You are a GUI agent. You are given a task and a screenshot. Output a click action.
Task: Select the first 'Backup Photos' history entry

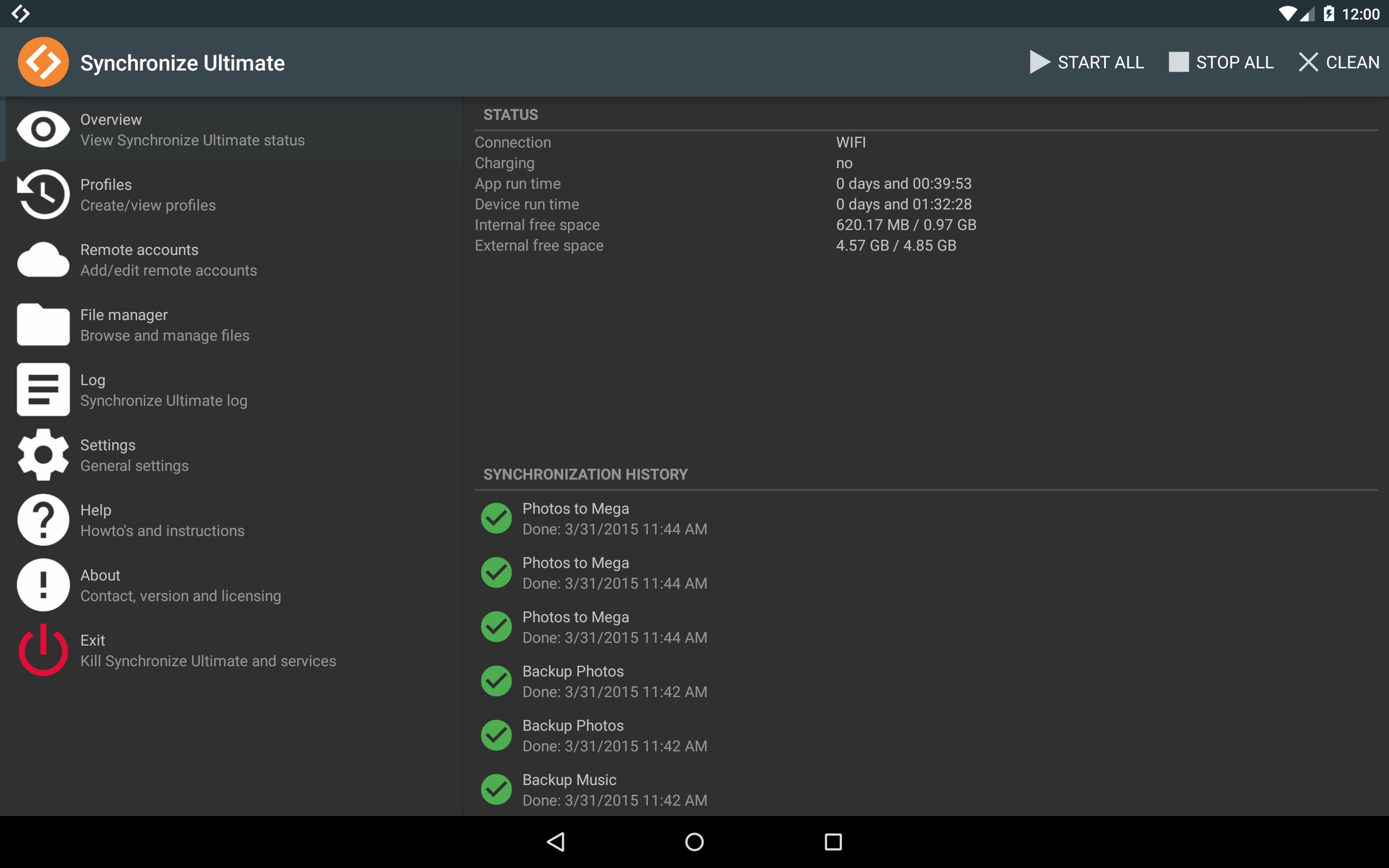point(926,681)
